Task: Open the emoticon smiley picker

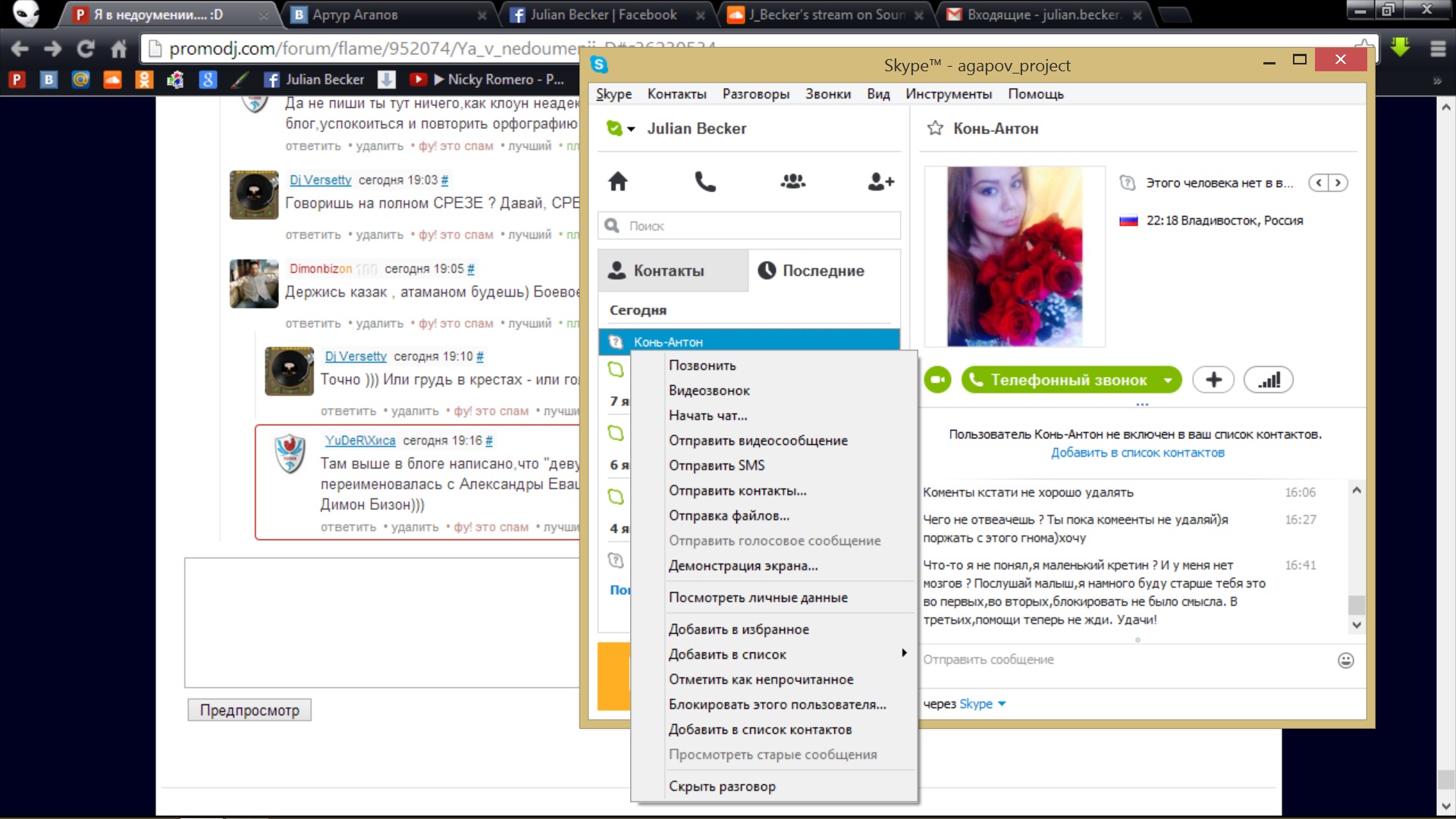Action: coord(1345,661)
